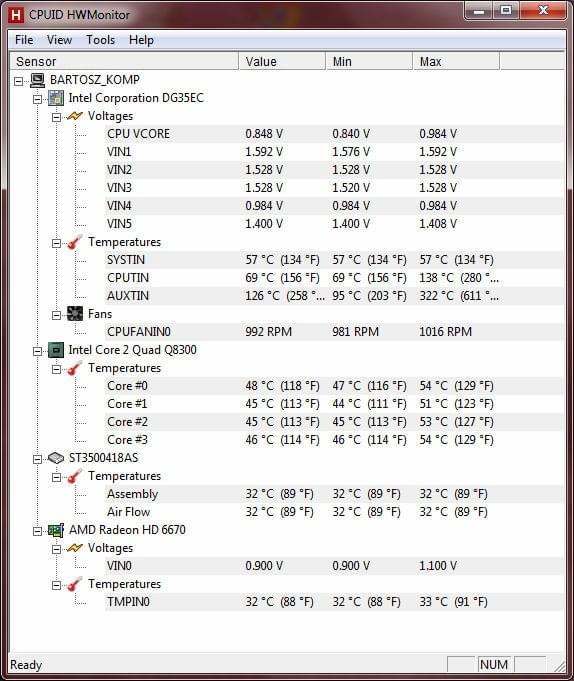Click the lightning icon above the VIN0 row
Image resolution: width=574 pixels, height=681 pixels.
click(x=75, y=548)
